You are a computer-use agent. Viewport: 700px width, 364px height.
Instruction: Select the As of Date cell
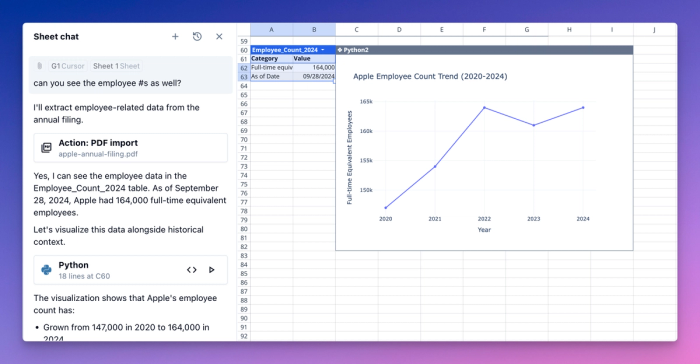272,76
